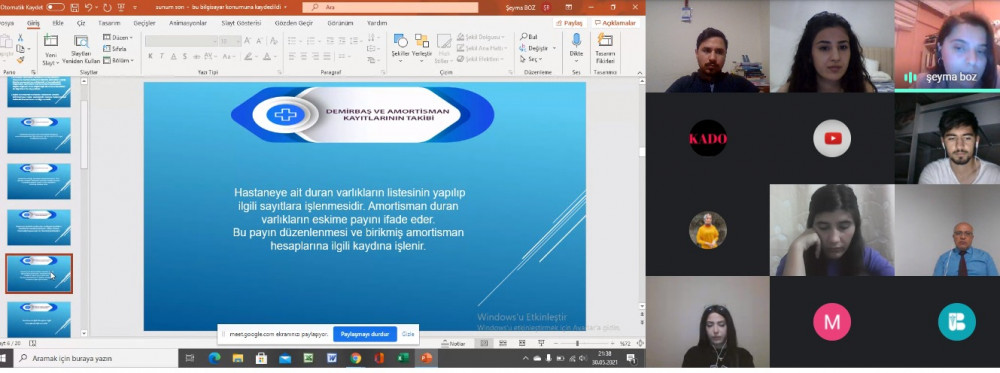Image resolution: width=1000 pixels, height=373 pixels.
Task: Switch to the Slayt Gösterisi tab
Action: tap(241, 23)
